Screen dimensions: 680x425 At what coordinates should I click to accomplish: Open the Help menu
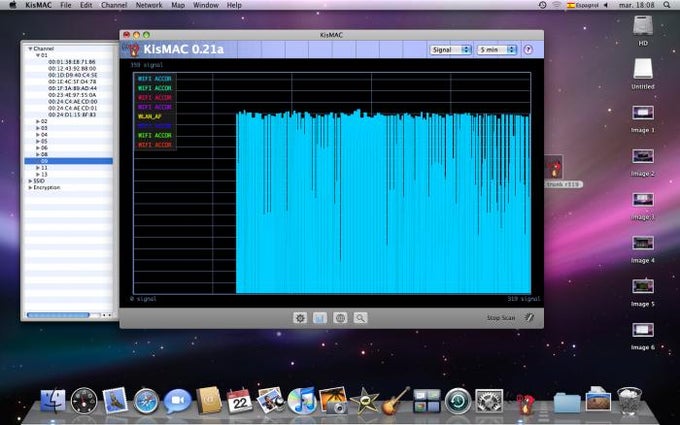(234, 5)
